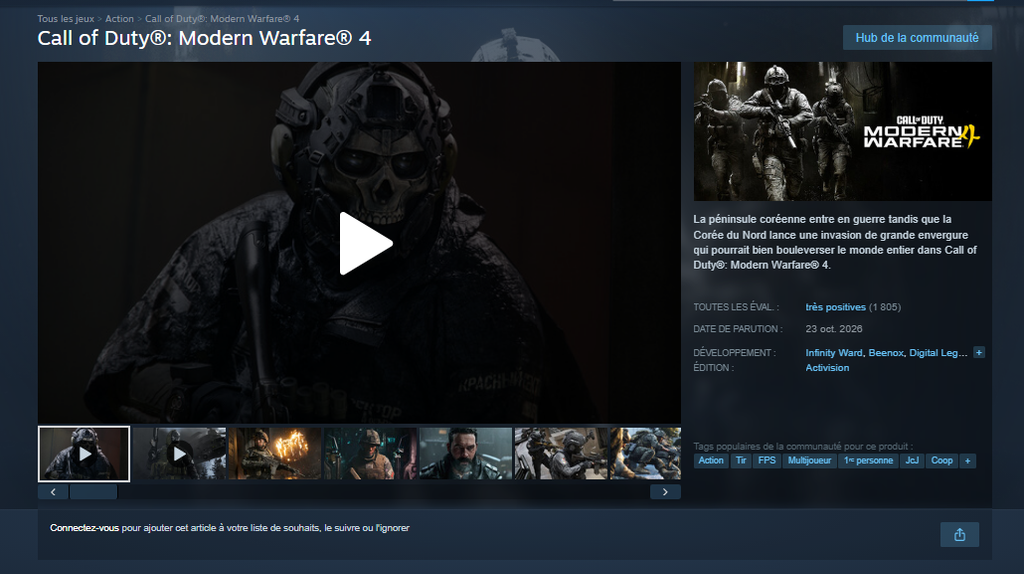
Task: Select fourth screenshot thumbnail of helmeted soldier
Action: [370, 454]
